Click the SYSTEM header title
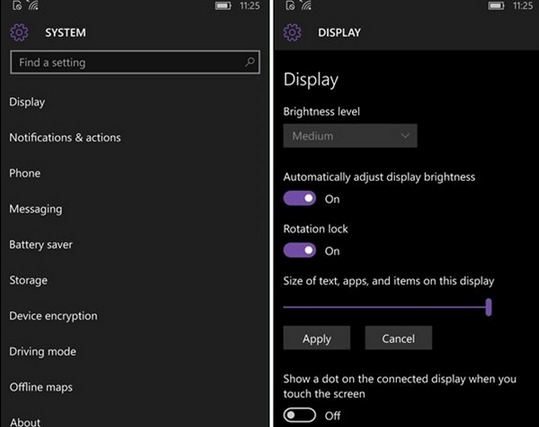 66,33
